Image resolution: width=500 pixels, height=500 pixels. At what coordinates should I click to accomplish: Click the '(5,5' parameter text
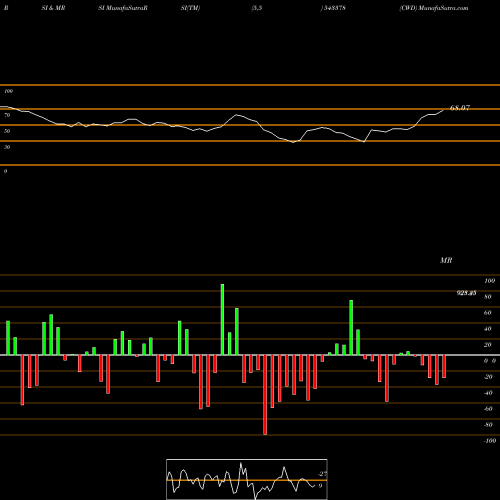pyautogui.click(x=257, y=8)
